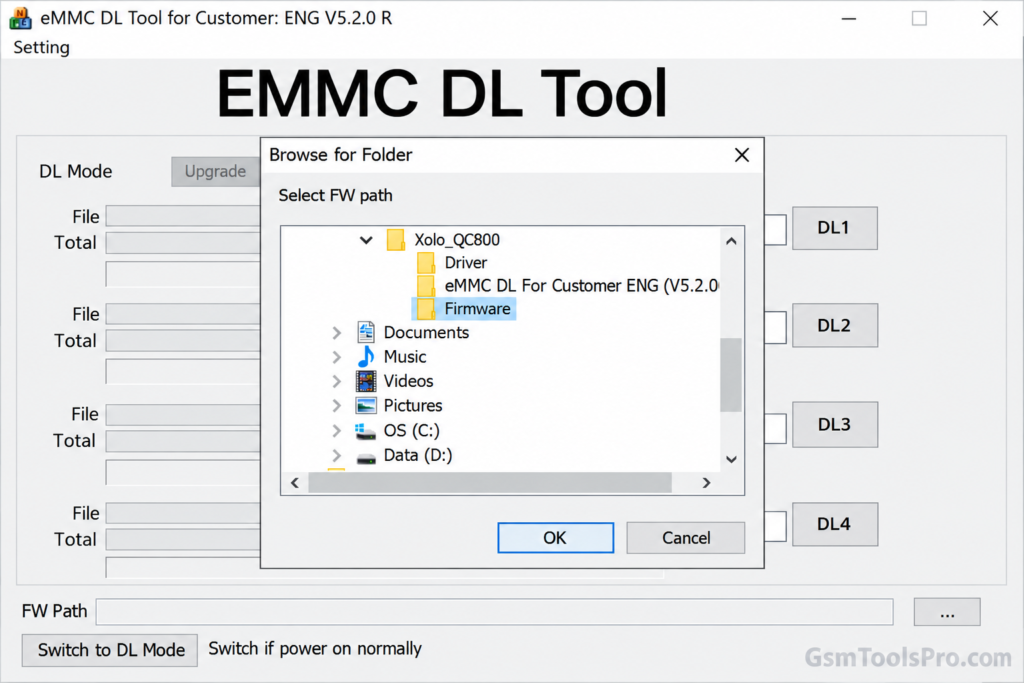Screen dimensions: 1024x683
Task: Click the DL3 button
Action: point(835,424)
